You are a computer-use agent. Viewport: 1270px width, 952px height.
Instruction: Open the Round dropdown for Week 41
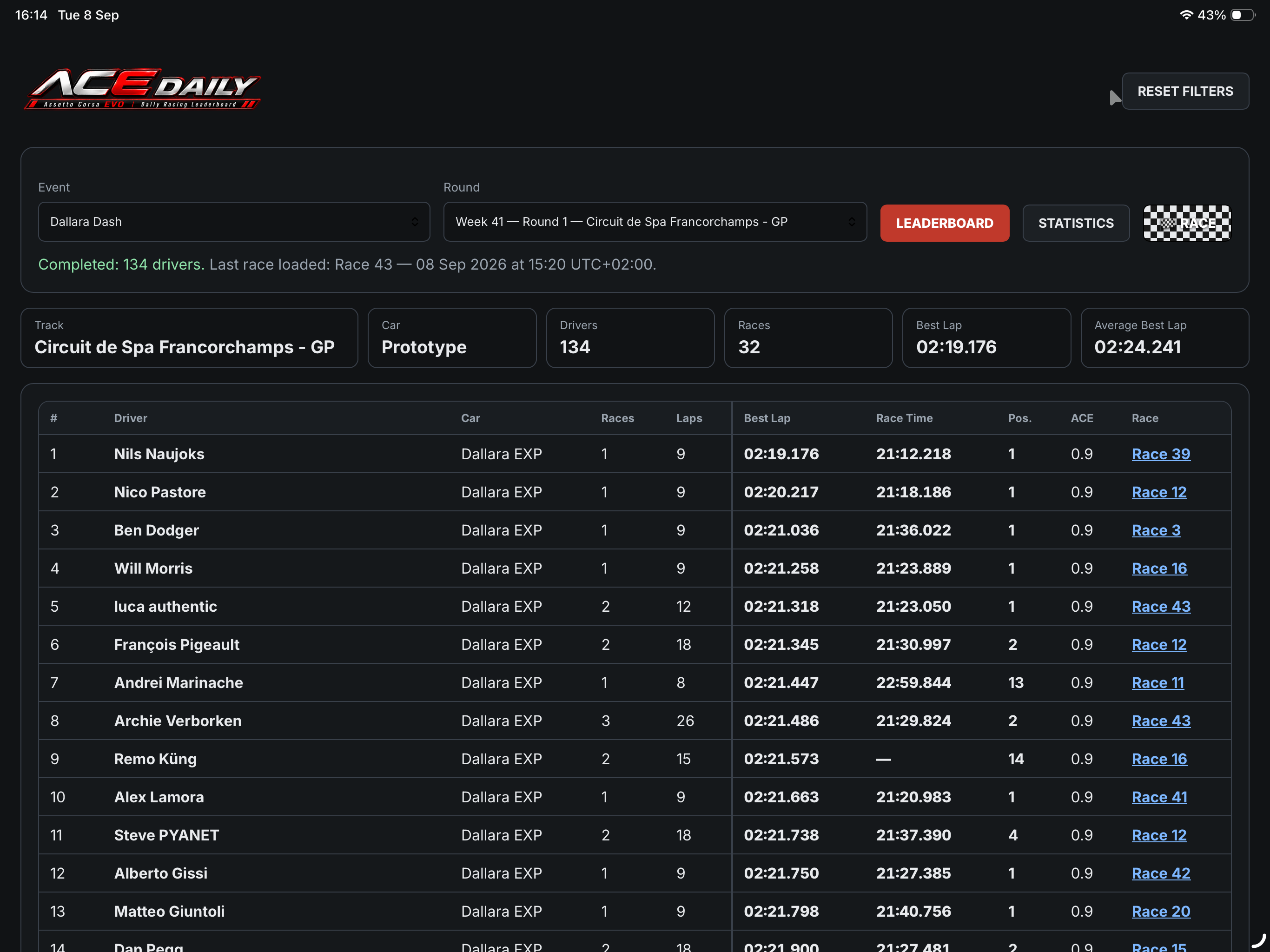click(x=655, y=222)
